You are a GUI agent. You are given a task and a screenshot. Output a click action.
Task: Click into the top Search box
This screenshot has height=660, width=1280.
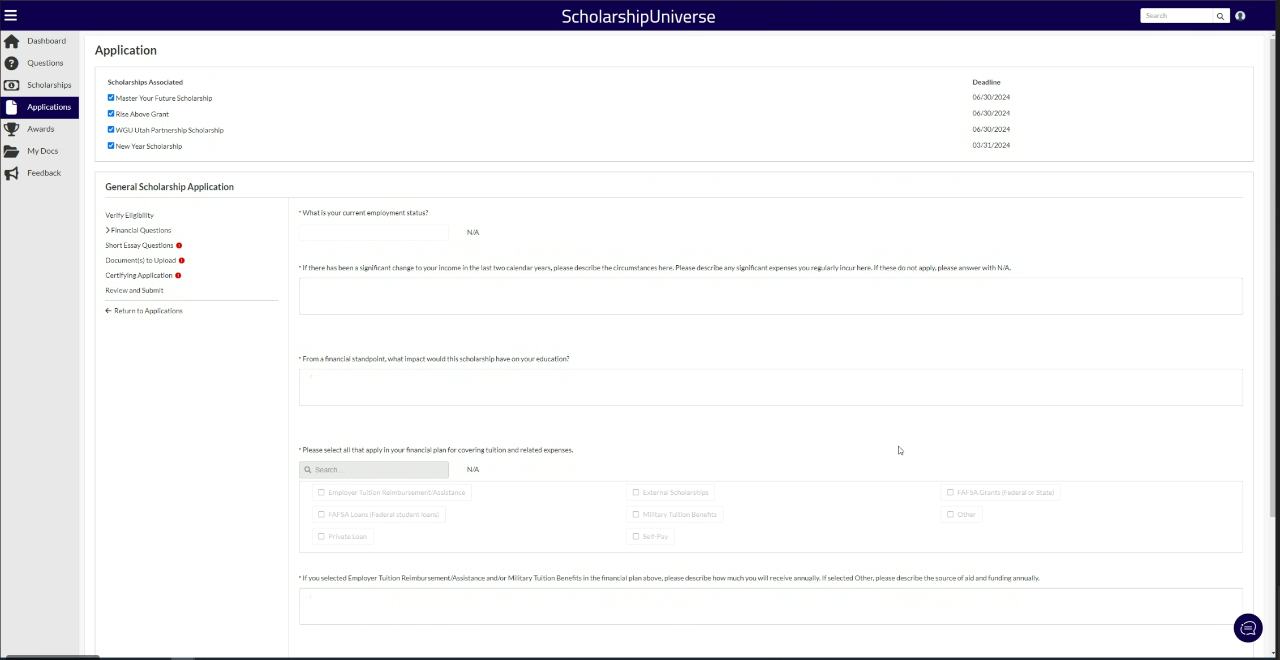click(1179, 16)
